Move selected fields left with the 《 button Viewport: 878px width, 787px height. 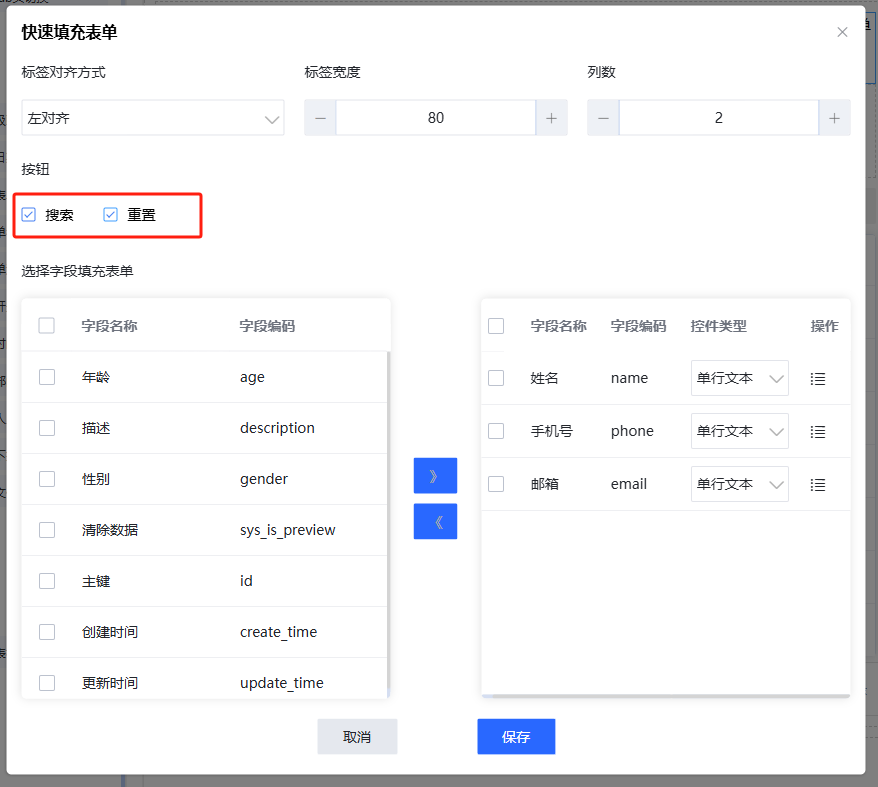435,522
